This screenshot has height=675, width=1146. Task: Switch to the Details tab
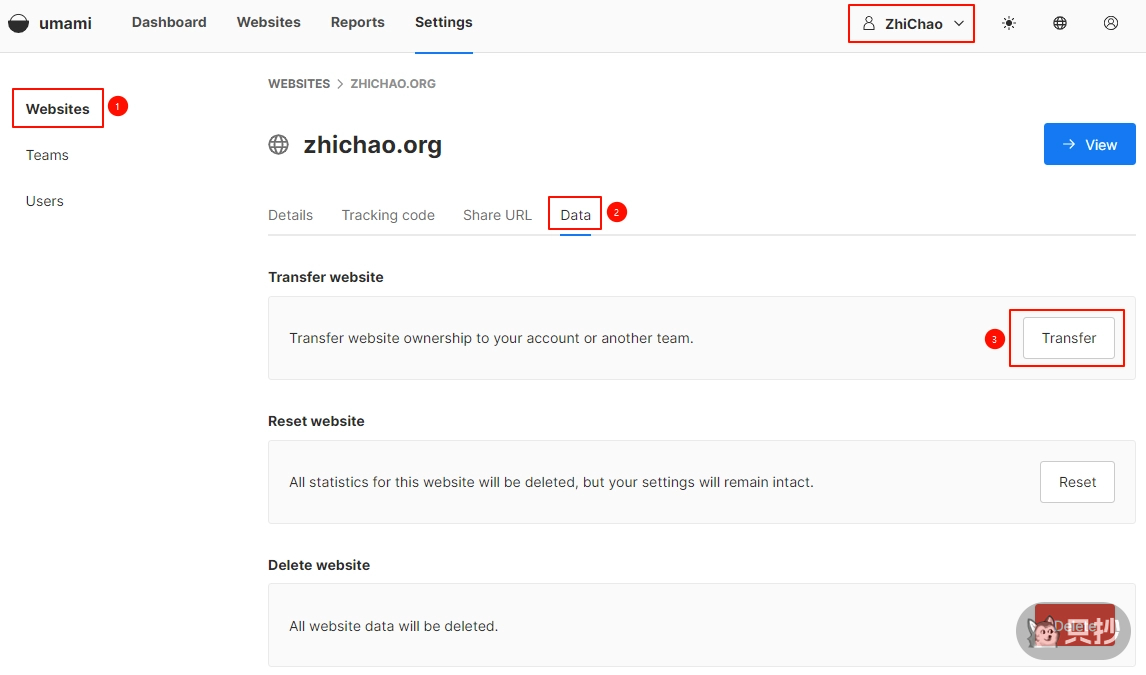point(290,215)
